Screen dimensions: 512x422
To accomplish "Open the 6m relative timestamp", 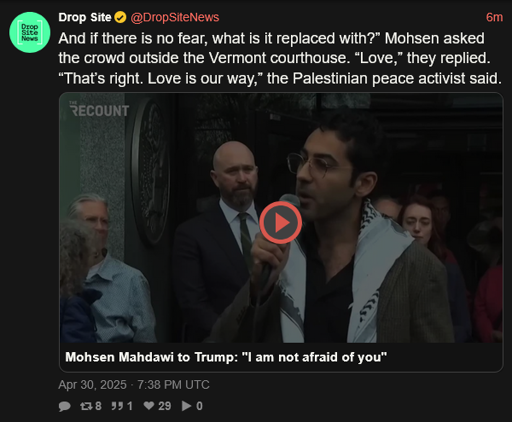I will (x=494, y=17).
